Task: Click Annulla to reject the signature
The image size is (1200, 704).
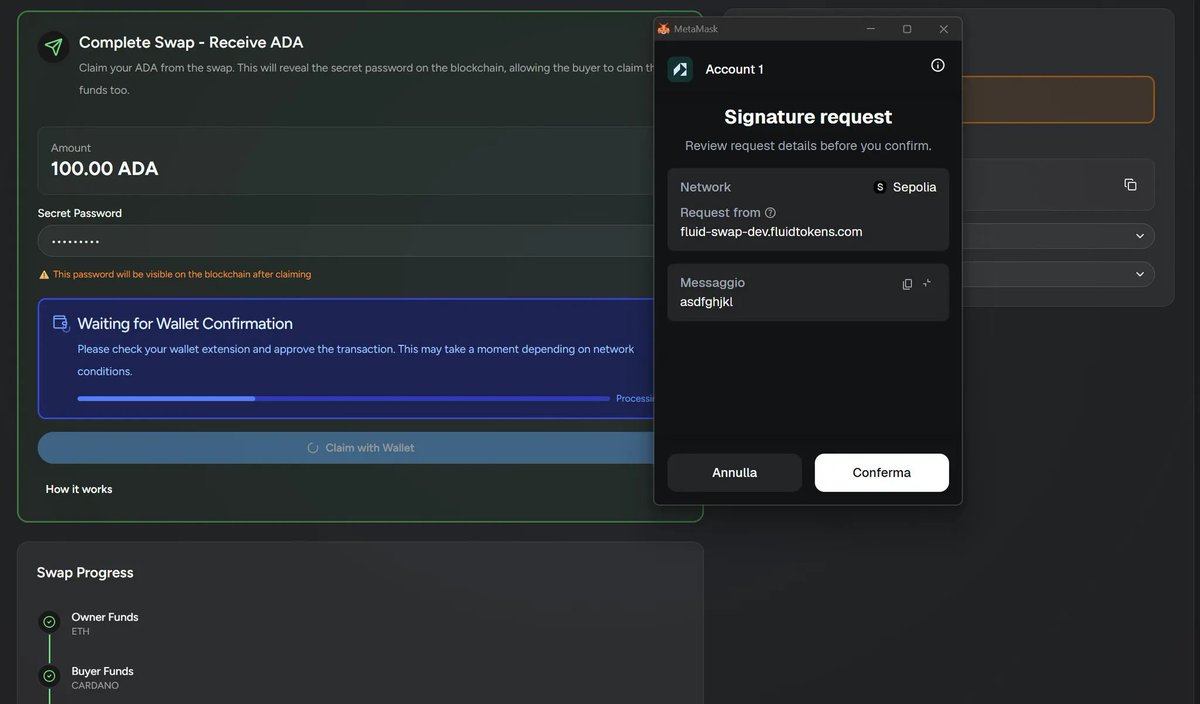Action: 734,472
